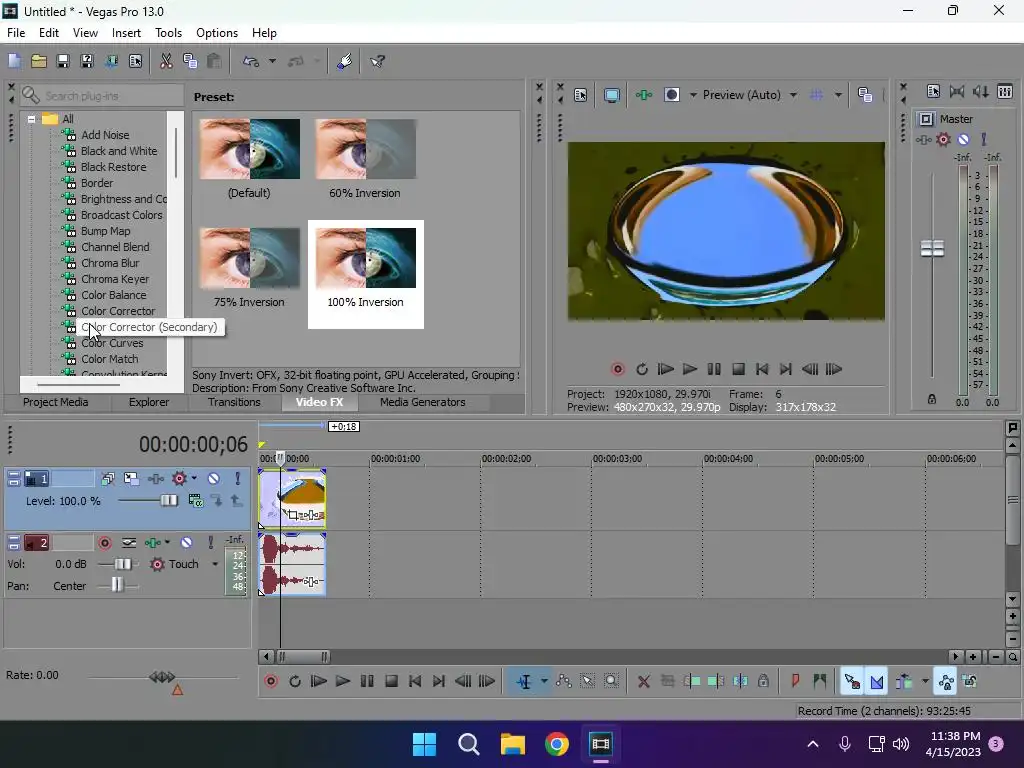
Task: Solo video track 1
Action: [x=238, y=479]
